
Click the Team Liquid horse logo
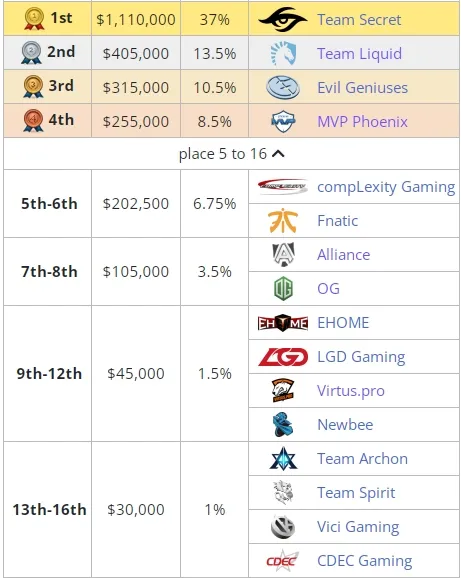283,53
